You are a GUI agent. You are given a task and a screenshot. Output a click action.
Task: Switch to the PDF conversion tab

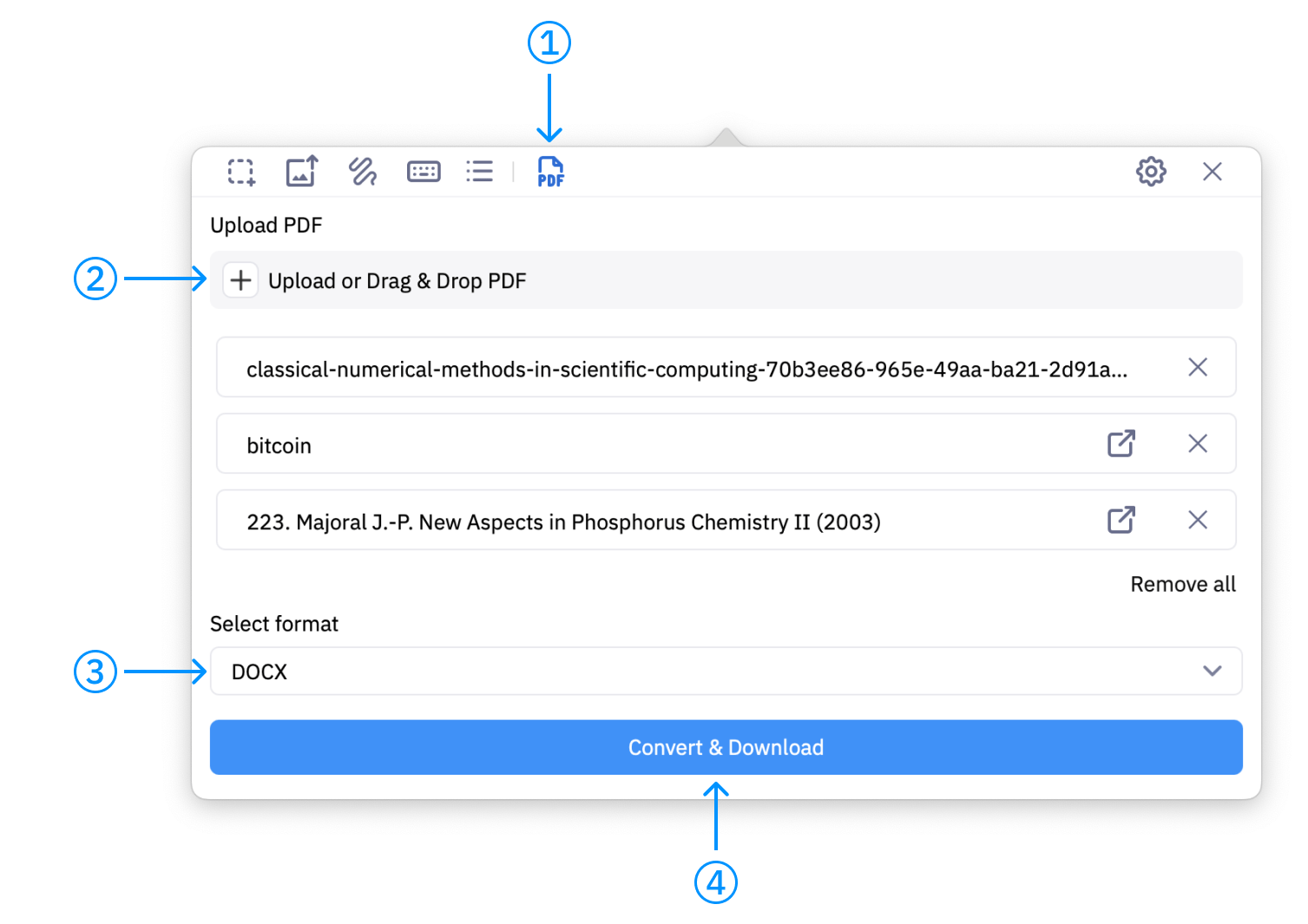[550, 171]
